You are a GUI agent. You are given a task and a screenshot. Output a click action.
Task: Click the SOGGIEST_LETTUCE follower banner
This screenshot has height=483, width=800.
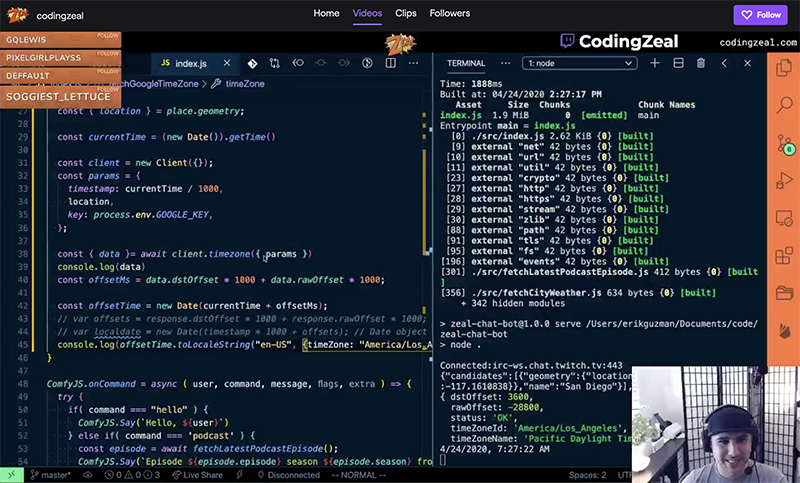click(x=60, y=97)
